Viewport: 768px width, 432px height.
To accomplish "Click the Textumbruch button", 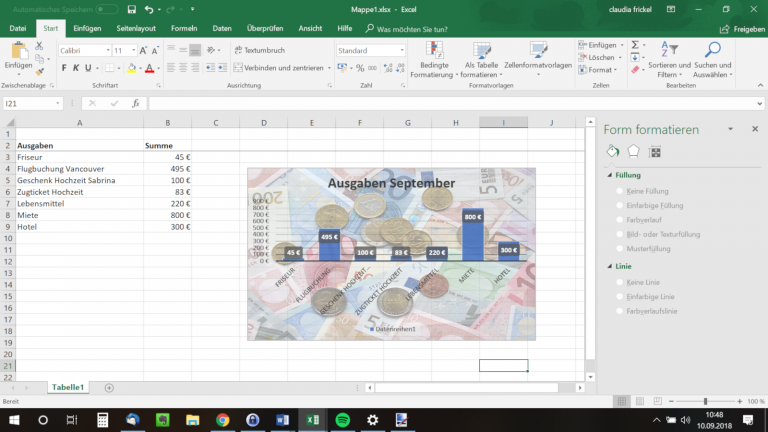I will click(260, 50).
